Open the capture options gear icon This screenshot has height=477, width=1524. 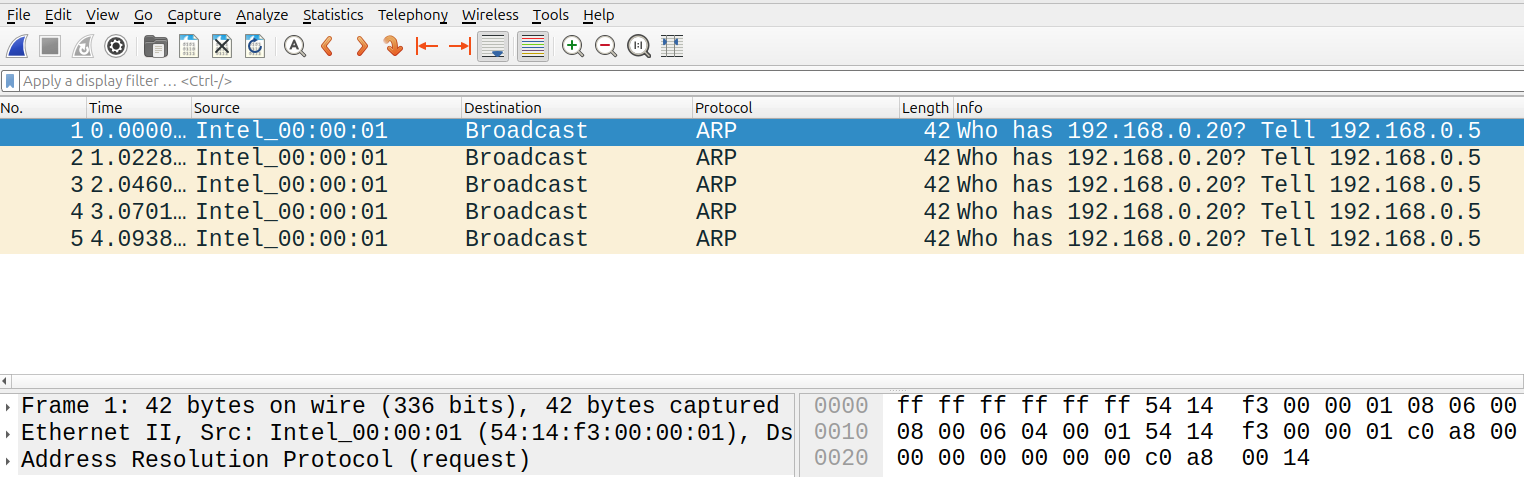116,46
